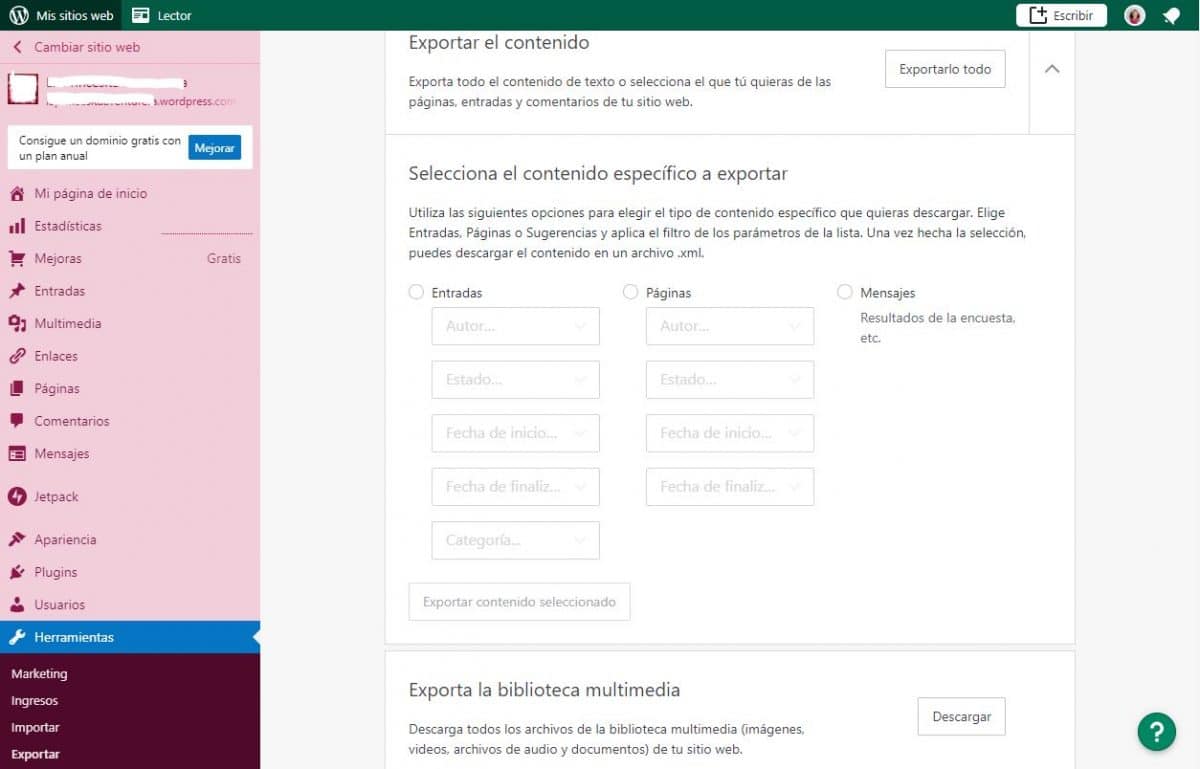Open Fecha de inicio dropdown under Entradas
1200x769 pixels.
[x=516, y=433]
